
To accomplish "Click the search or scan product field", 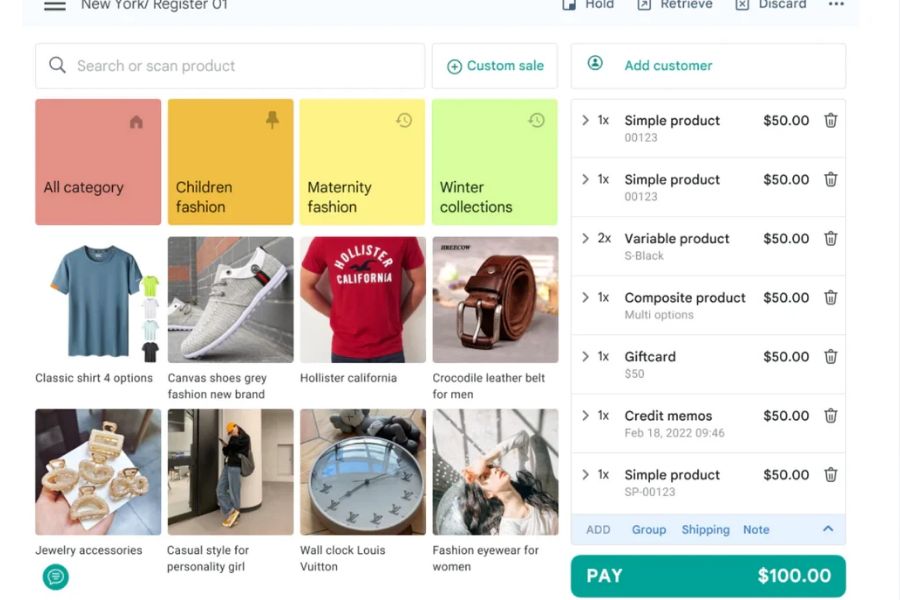I will pyautogui.click(x=230, y=66).
